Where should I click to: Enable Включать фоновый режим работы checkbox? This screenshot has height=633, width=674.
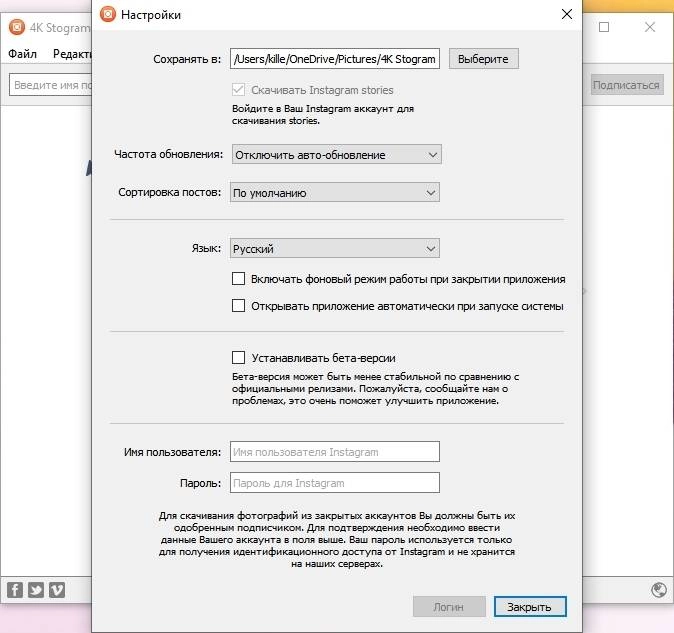pos(238,278)
